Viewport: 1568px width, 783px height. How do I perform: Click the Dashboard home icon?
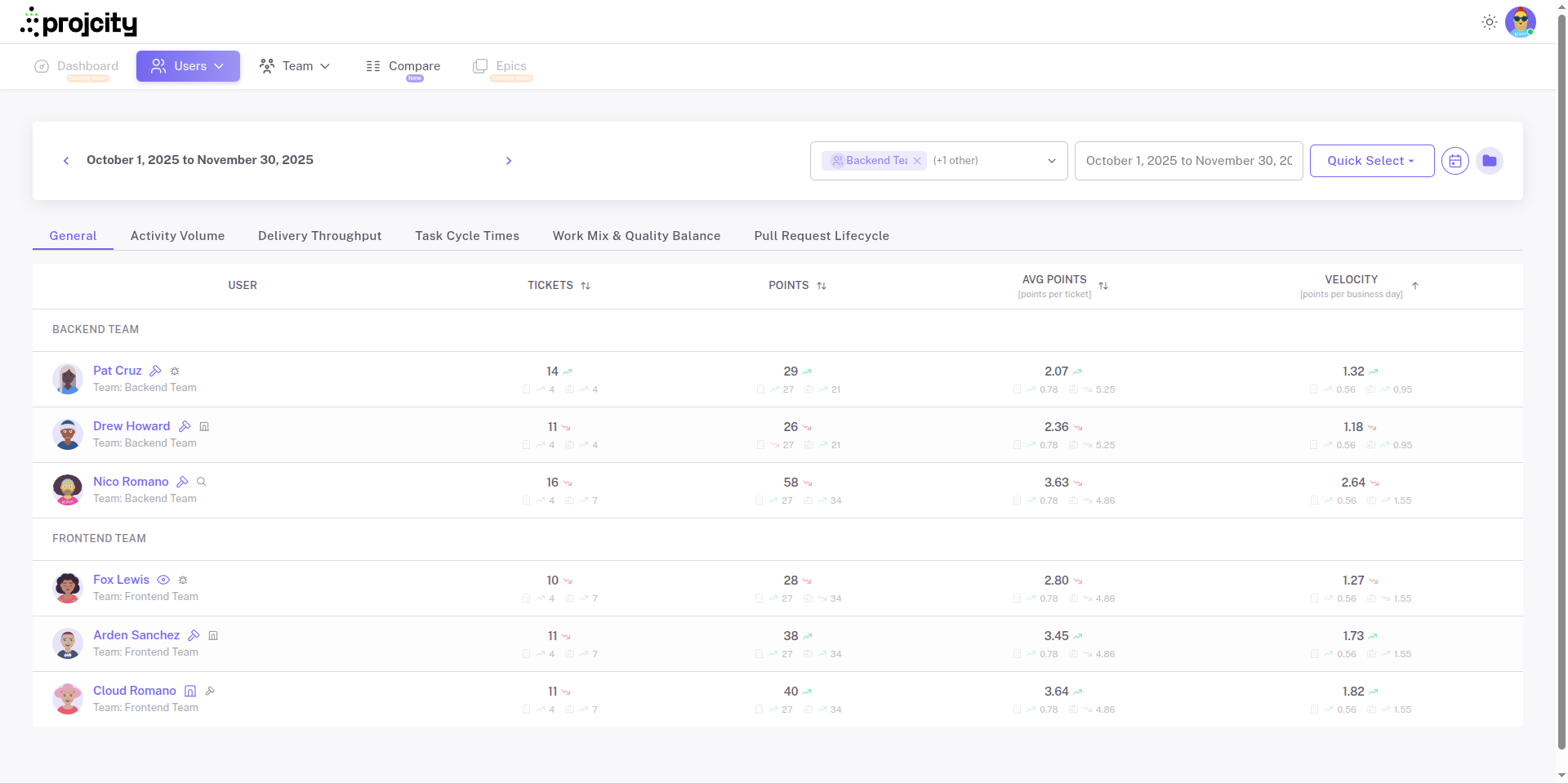(42, 66)
